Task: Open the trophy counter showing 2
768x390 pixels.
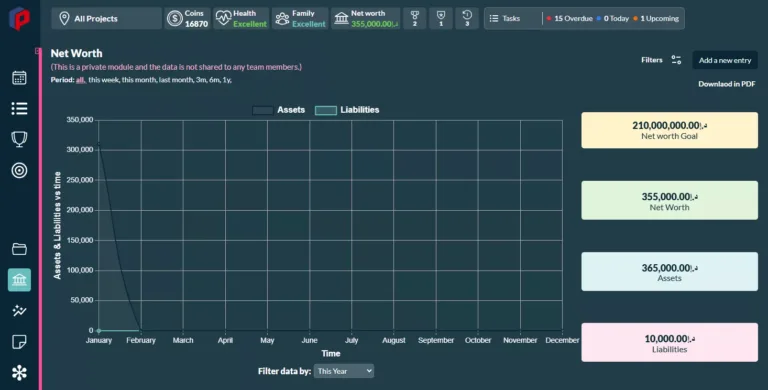Action: (415, 19)
